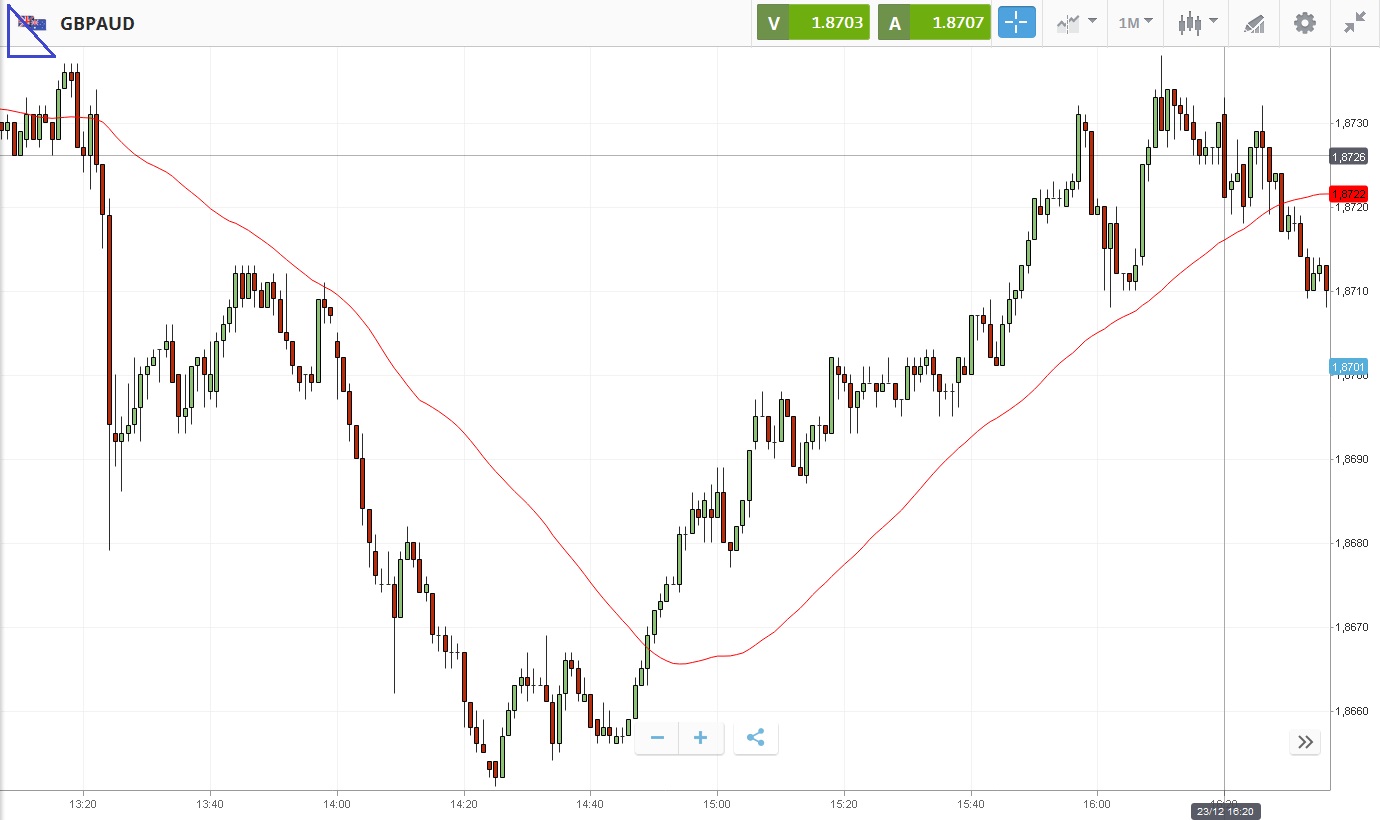Click the A buy button at 1.8707
Viewport: 1380px width, 820px height.
(x=934, y=23)
